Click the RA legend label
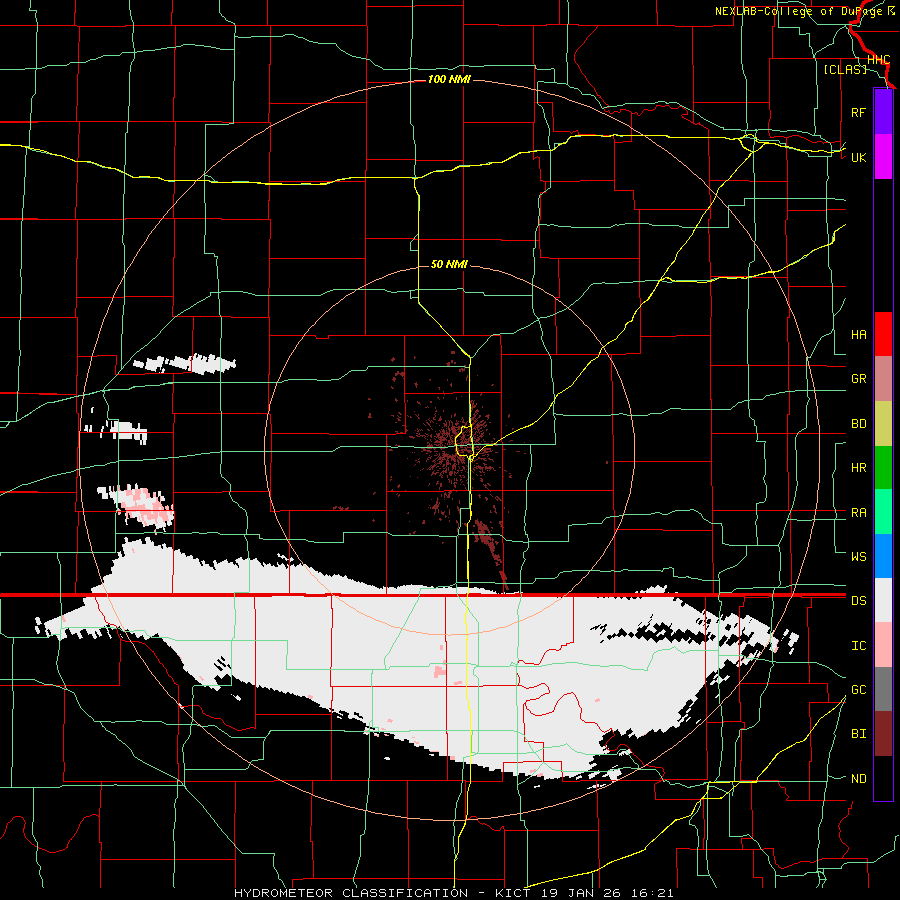 click(858, 513)
